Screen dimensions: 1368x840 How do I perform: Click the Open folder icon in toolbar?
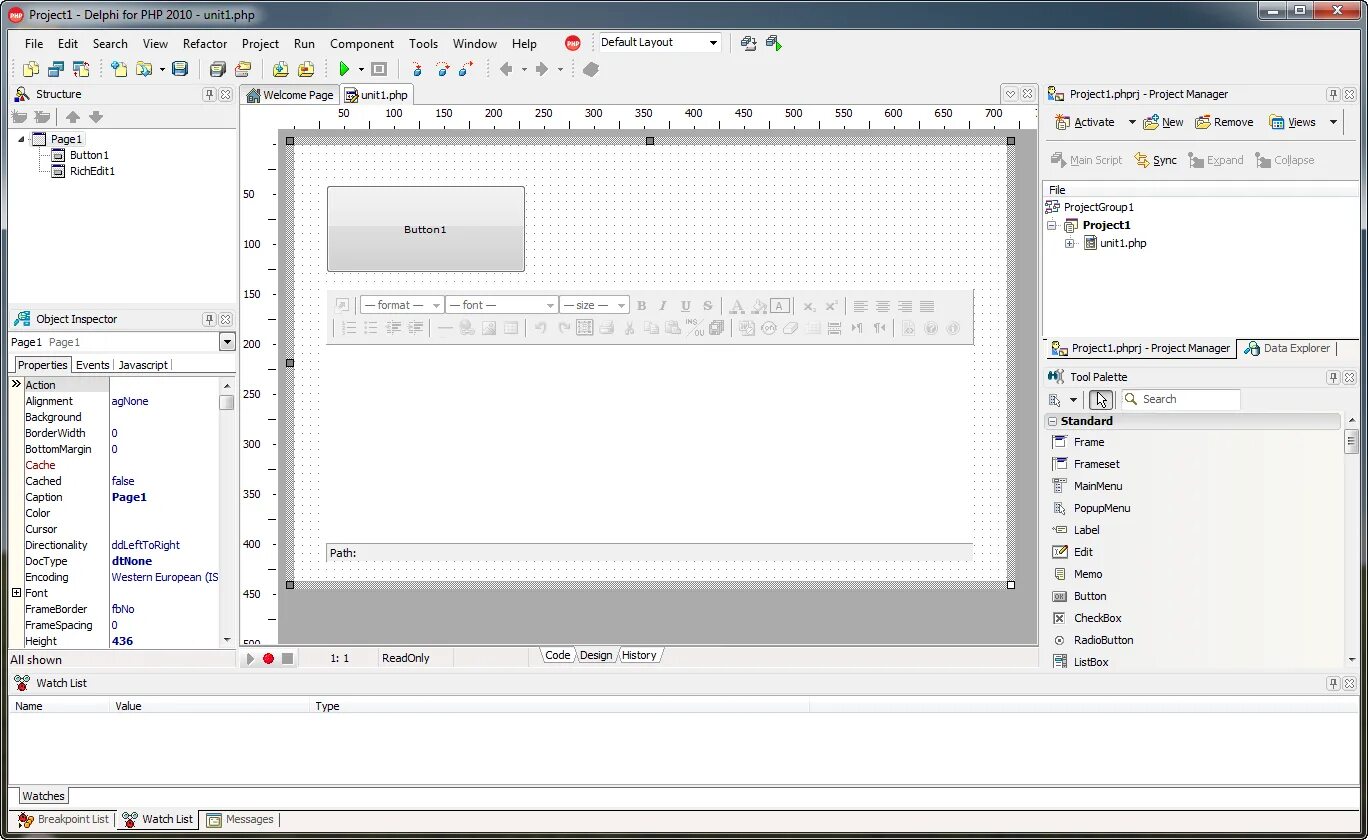coord(144,69)
